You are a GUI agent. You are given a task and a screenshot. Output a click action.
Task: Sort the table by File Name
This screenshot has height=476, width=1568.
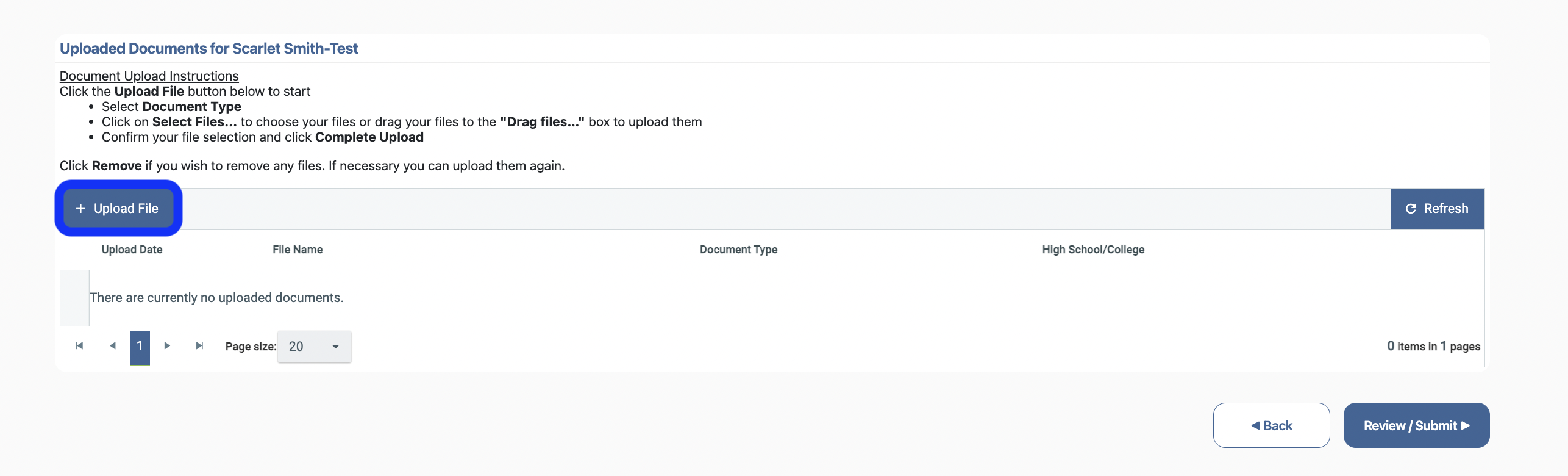point(298,250)
